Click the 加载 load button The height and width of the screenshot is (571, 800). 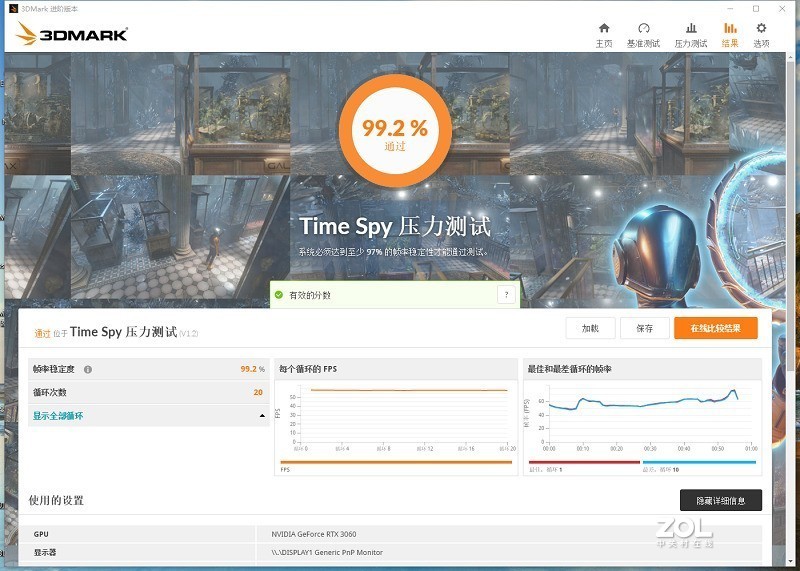590,328
